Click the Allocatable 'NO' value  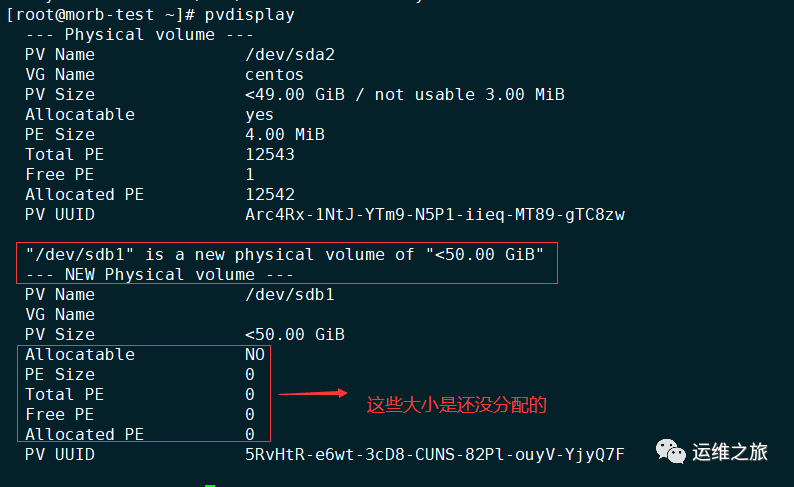pyautogui.click(x=254, y=354)
